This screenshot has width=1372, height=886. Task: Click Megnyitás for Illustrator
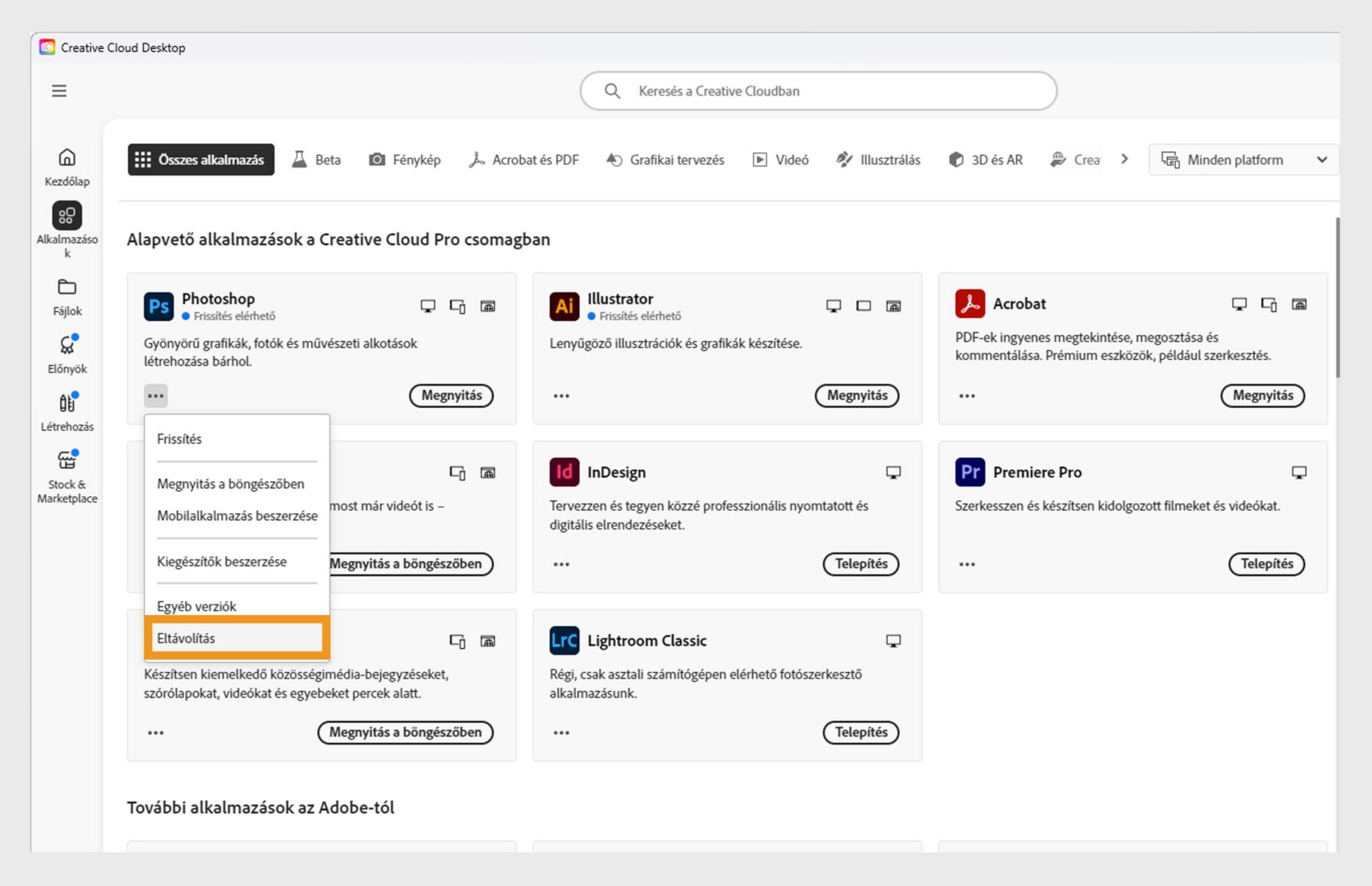coord(857,395)
